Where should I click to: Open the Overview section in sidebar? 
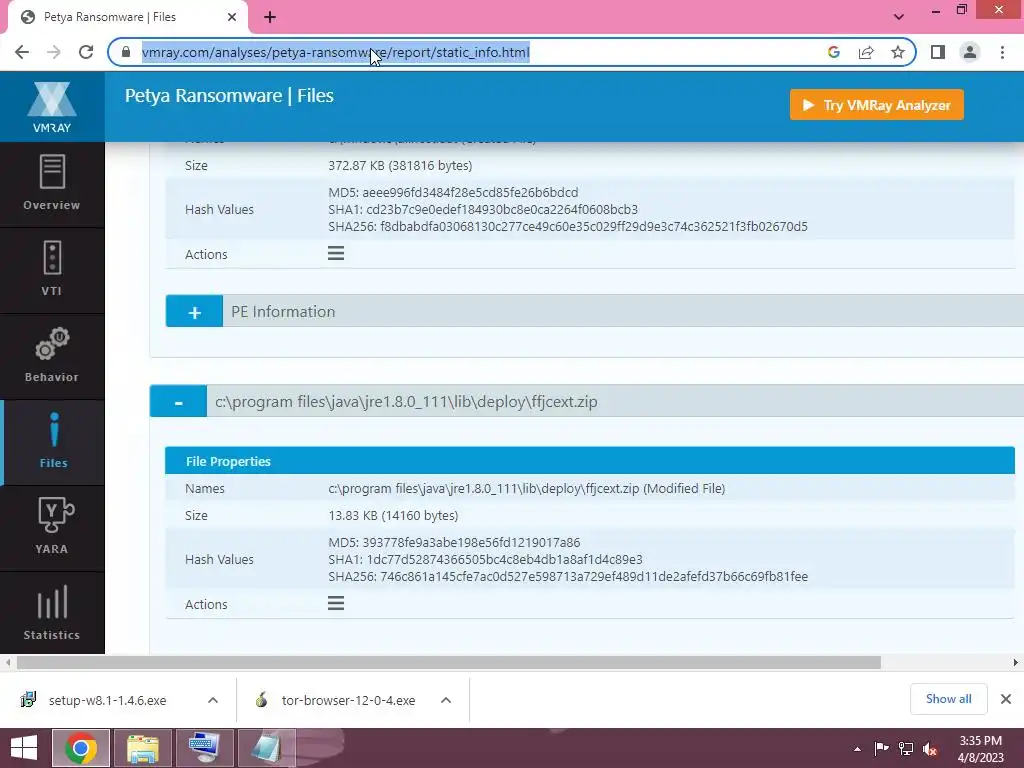(52, 184)
